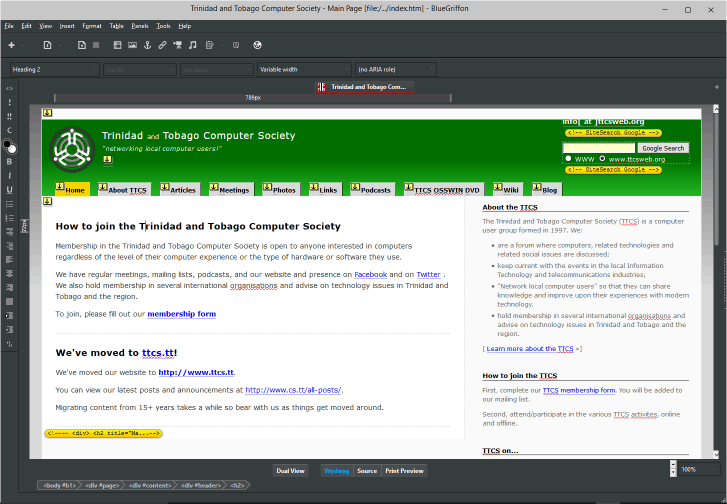This screenshot has height=504, width=727.
Task: Toggle bold formatting in the left sidebar
Action: (x=9, y=161)
